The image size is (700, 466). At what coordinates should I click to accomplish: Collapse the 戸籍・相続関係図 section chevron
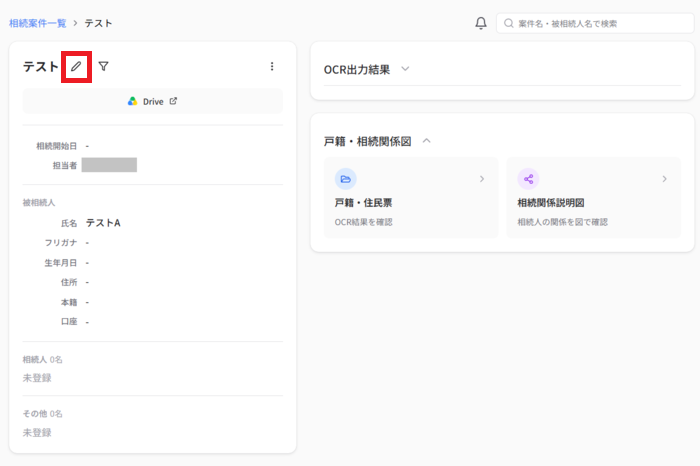pyautogui.click(x=426, y=141)
